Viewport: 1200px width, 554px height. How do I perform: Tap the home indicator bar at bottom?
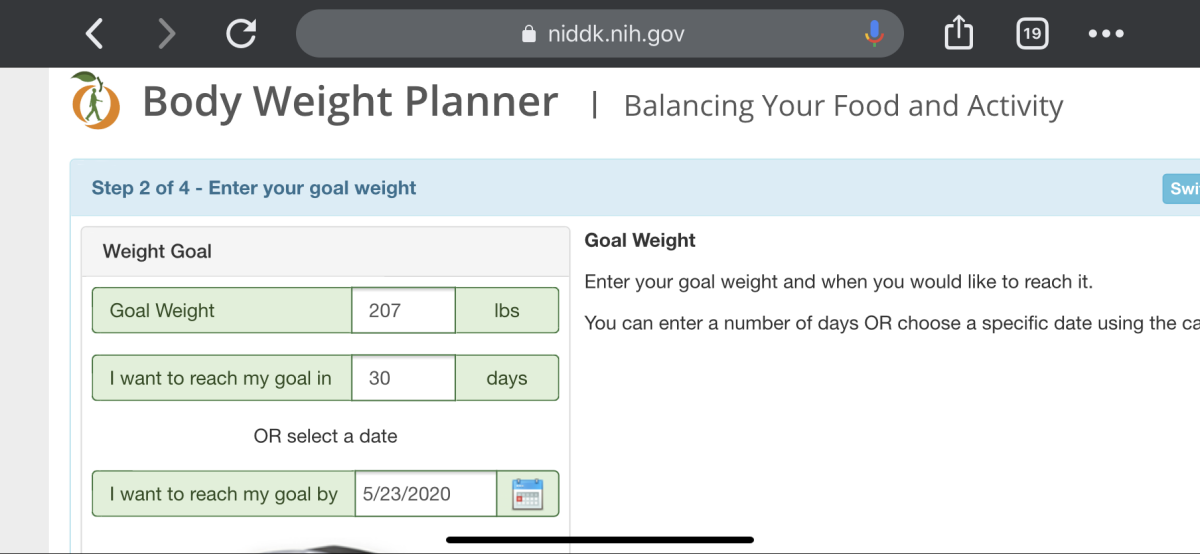(600, 540)
